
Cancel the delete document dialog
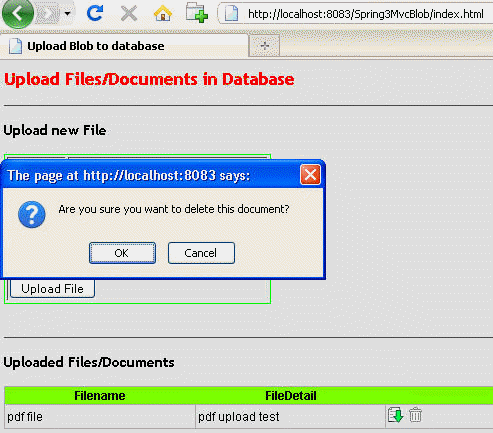pos(201,253)
